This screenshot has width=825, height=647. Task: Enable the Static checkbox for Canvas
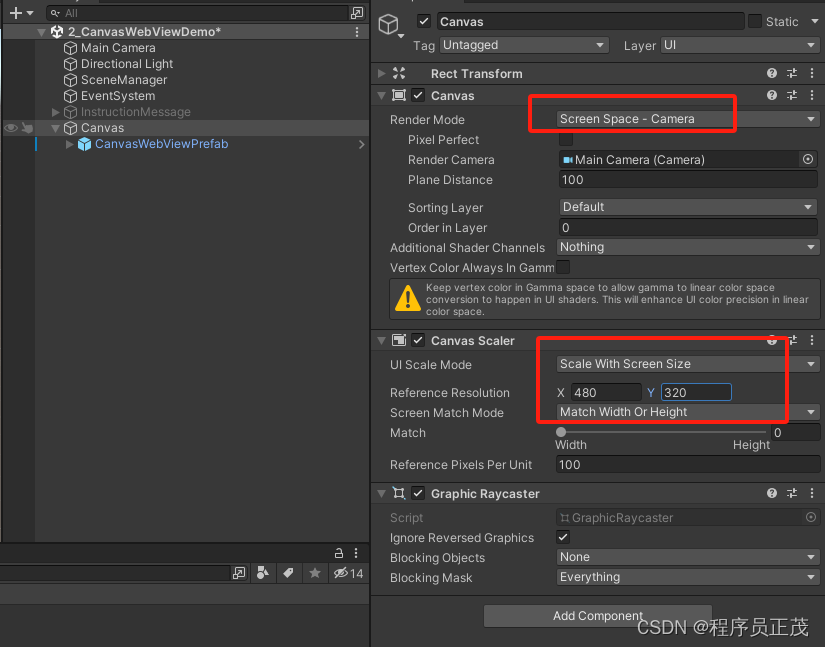point(757,21)
